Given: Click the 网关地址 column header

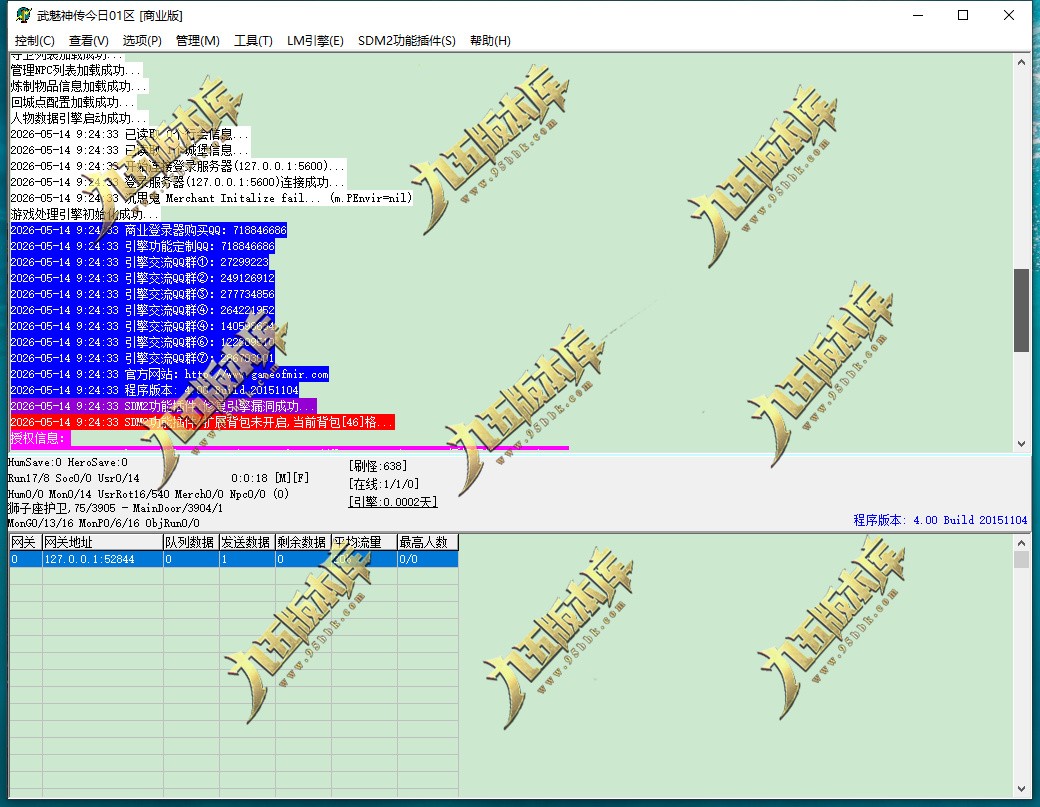Looking at the screenshot, I should click(103, 542).
